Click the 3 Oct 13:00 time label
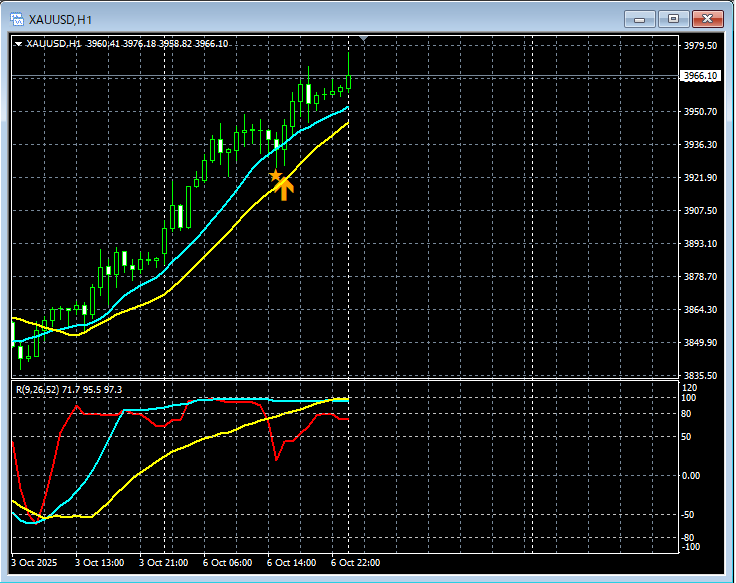Image resolution: width=736 pixels, height=583 pixels. [x=100, y=562]
